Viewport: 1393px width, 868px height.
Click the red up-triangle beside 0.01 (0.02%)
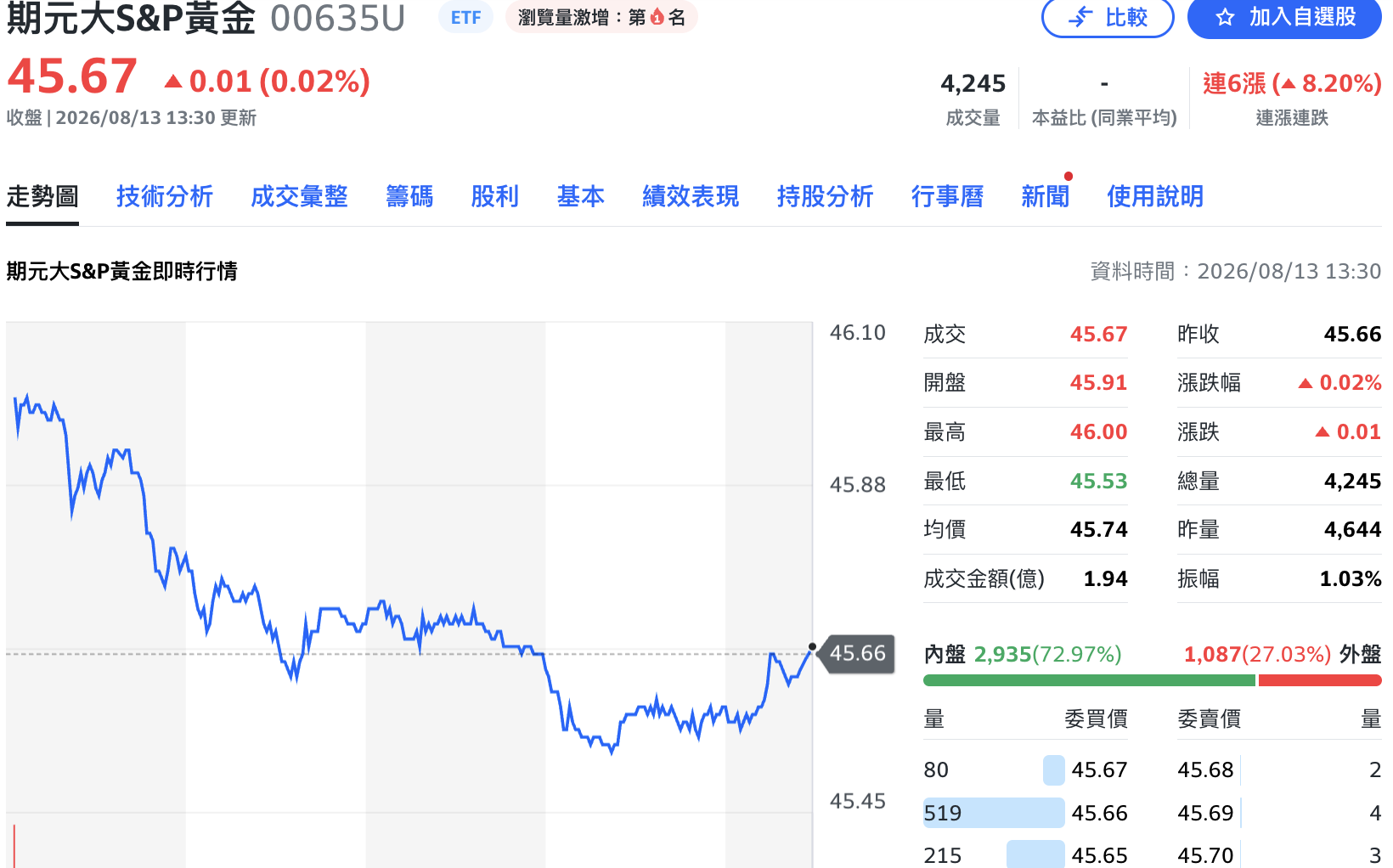pyautogui.click(x=173, y=82)
